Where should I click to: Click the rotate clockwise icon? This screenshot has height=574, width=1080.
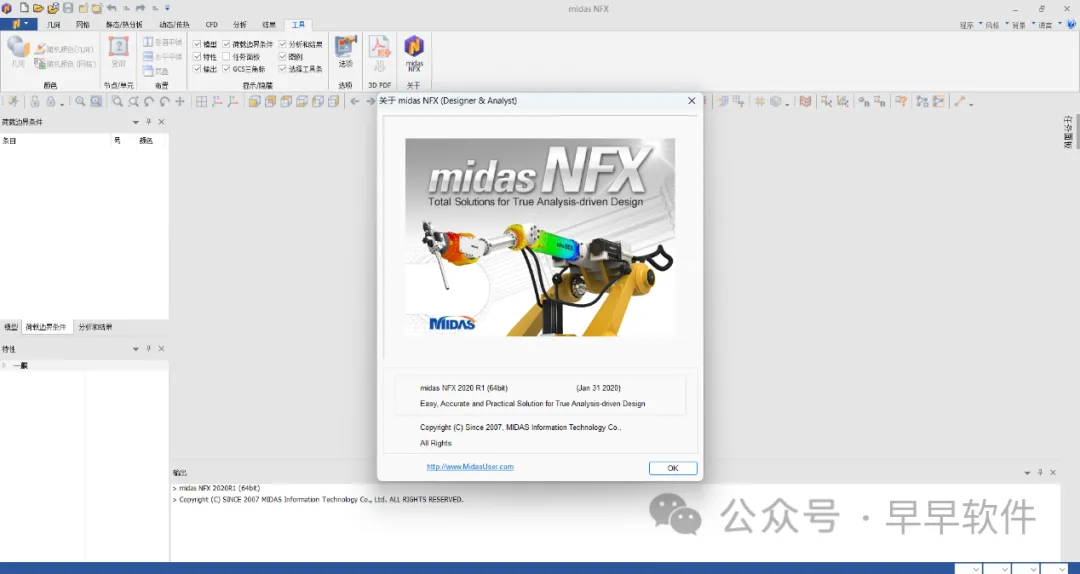point(165,101)
